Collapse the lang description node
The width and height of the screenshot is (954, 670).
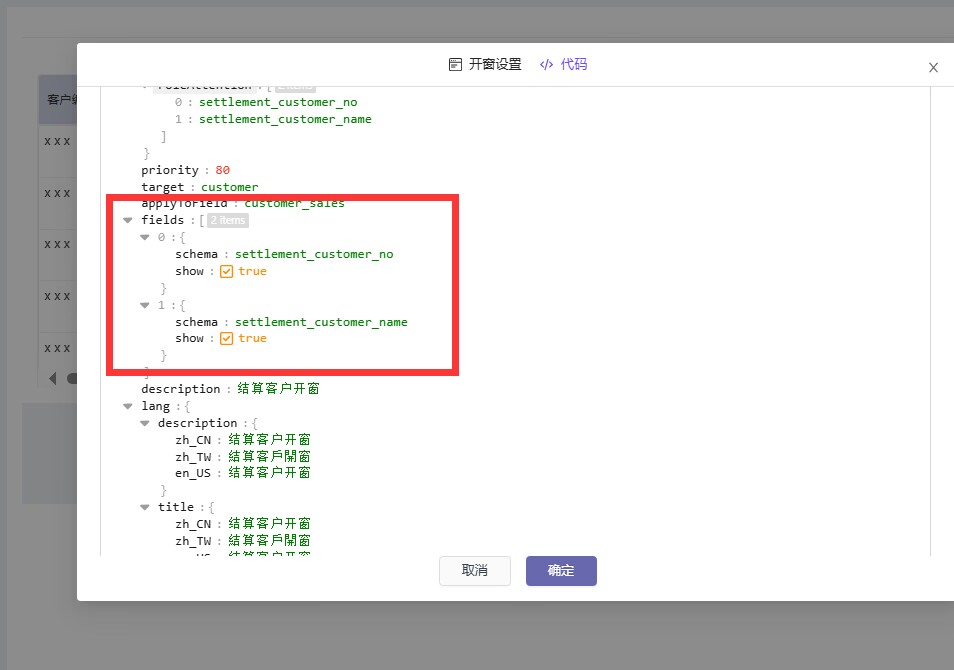pyautogui.click(x=145, y=424)
